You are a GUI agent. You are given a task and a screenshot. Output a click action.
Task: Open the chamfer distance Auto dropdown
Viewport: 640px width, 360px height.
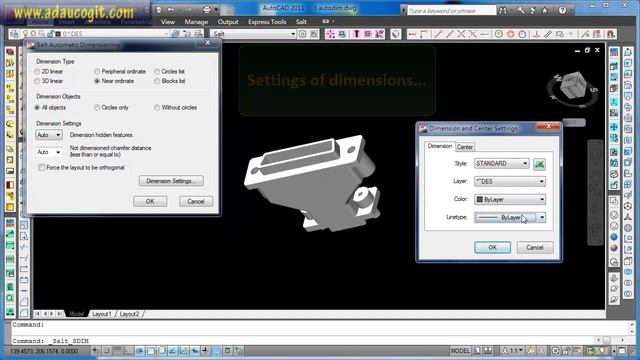click(x=49, y=152)
